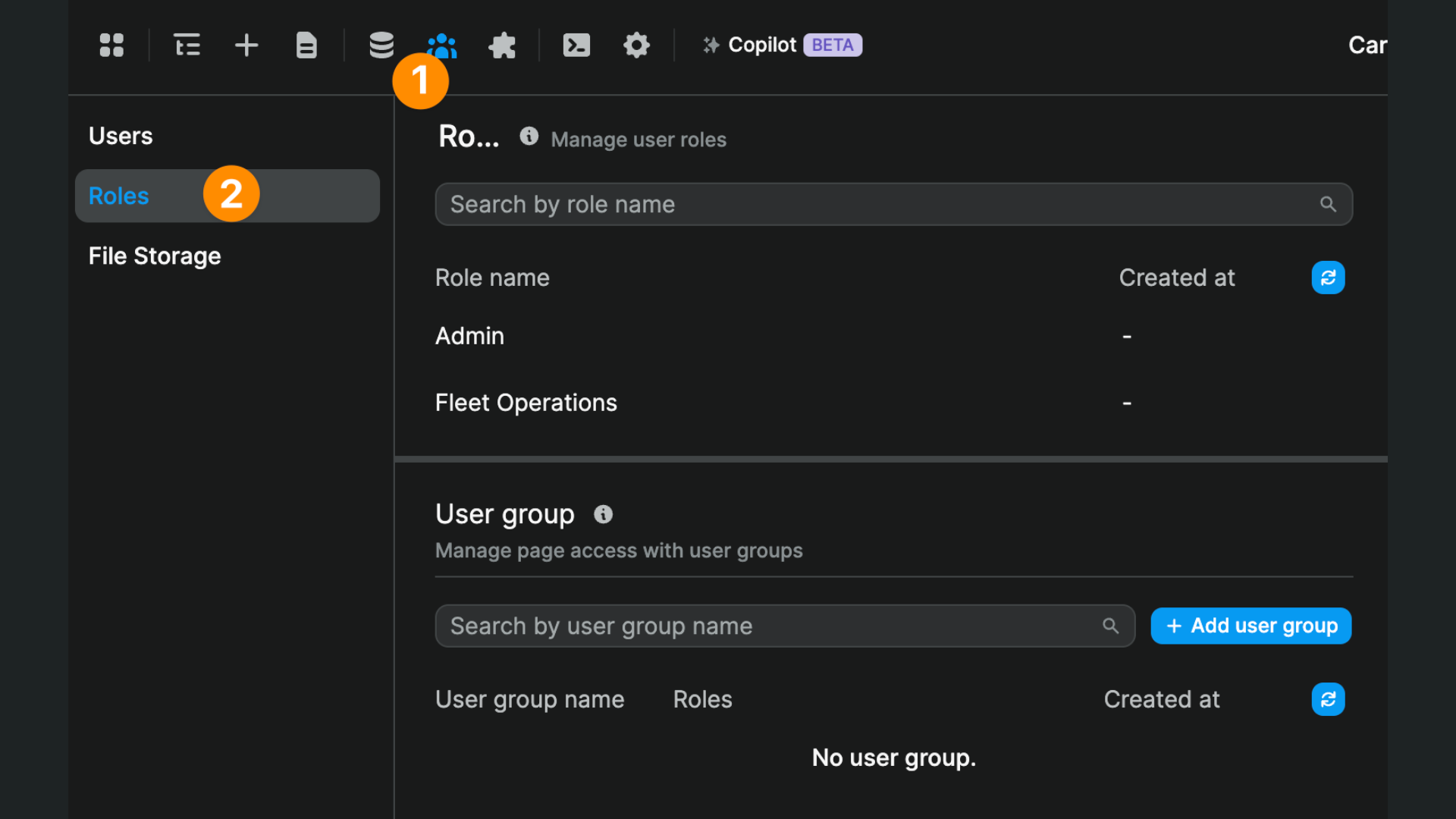Viewport: 1456px width, 819px height.
Task: Open the terminal icon in toolbar
Action: pyautogui.click(x=576, y=45)
